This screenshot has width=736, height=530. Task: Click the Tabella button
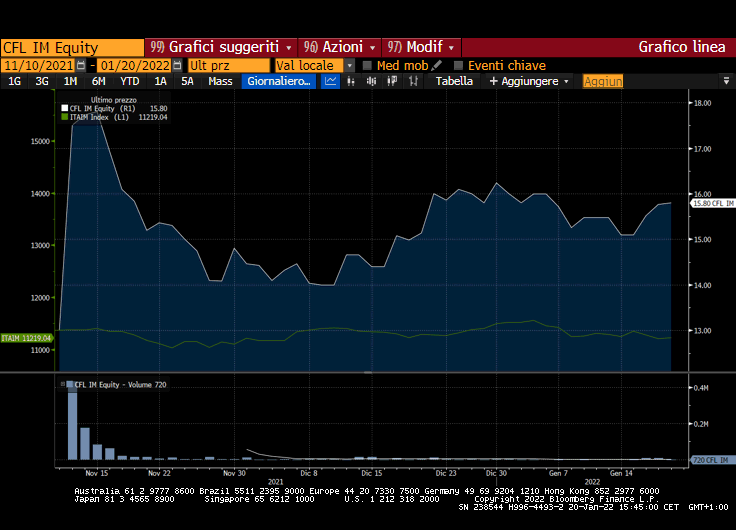[x=454, y=81]
